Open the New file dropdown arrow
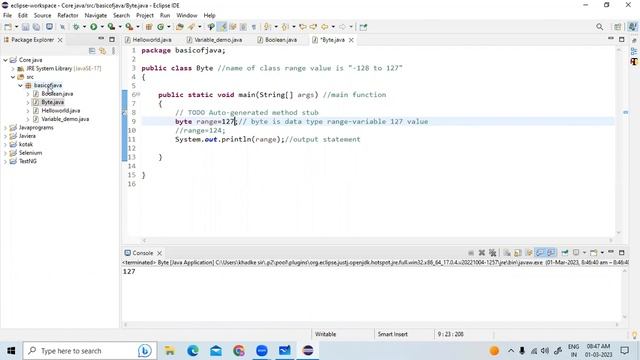640x360 pixels. pyautogui.click(x=16, y=27)
